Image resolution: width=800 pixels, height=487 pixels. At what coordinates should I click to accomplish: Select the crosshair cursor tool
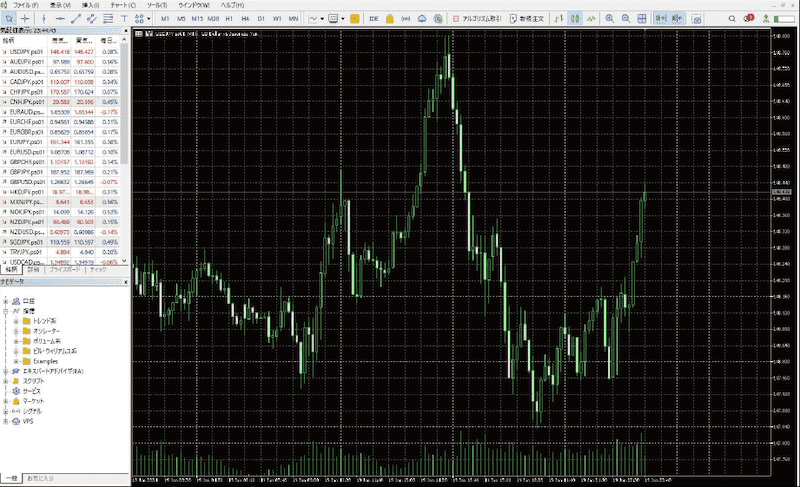coord(25,18)
